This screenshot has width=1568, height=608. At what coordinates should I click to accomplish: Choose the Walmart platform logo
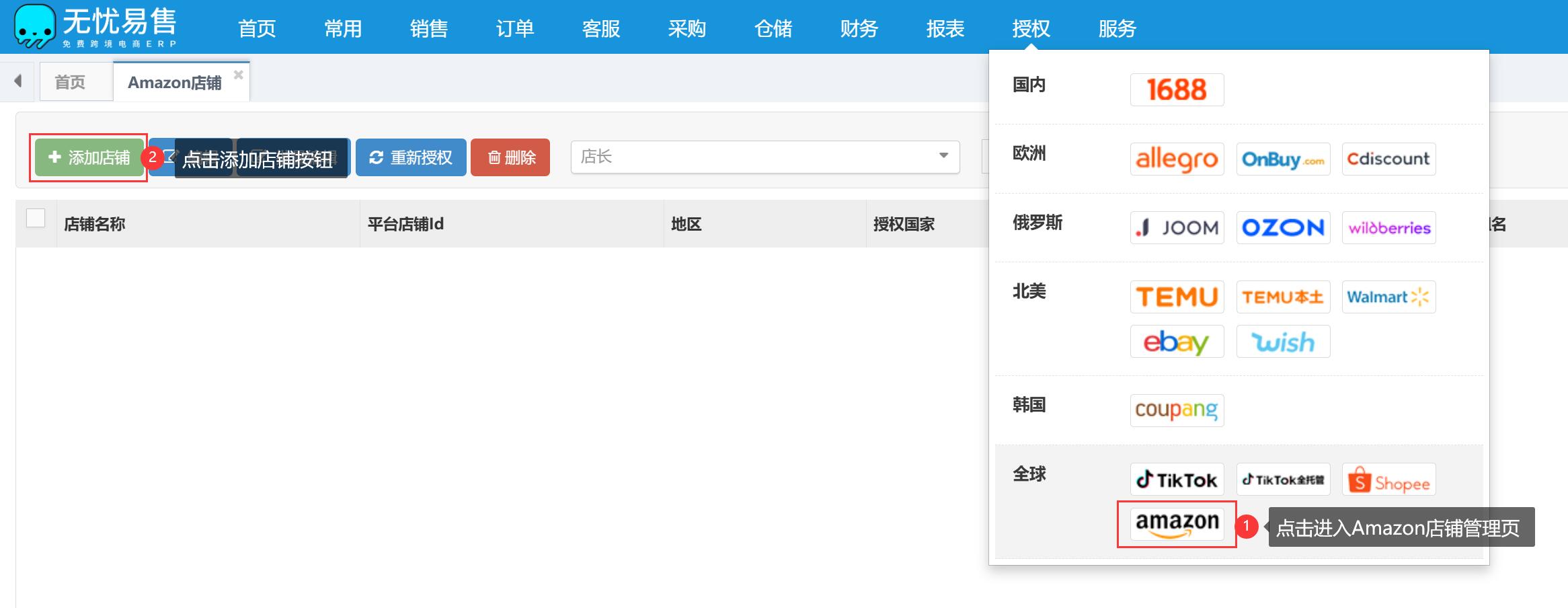(x=1388, y=297)
